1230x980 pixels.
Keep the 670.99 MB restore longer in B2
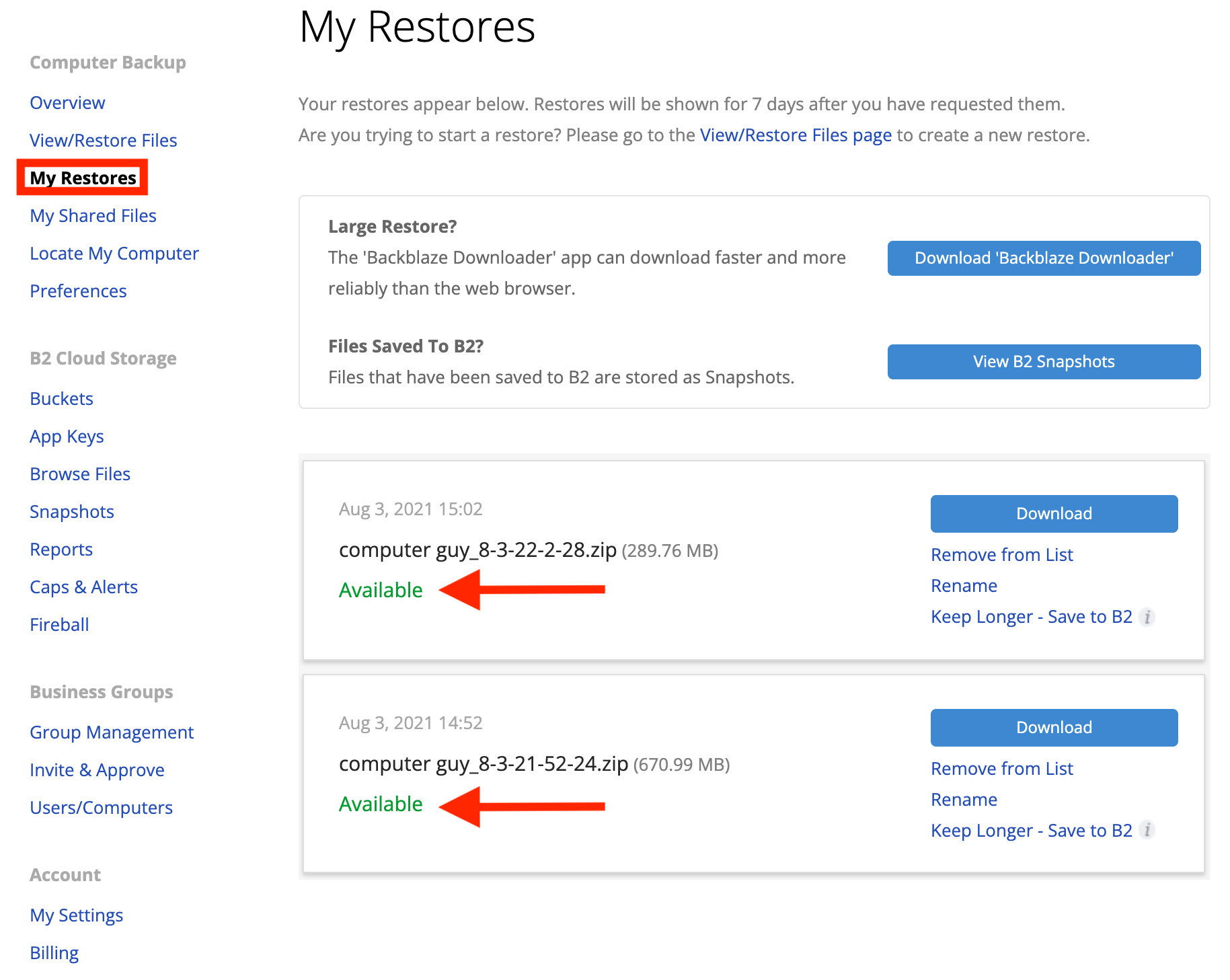click(x=1032, y=831)
